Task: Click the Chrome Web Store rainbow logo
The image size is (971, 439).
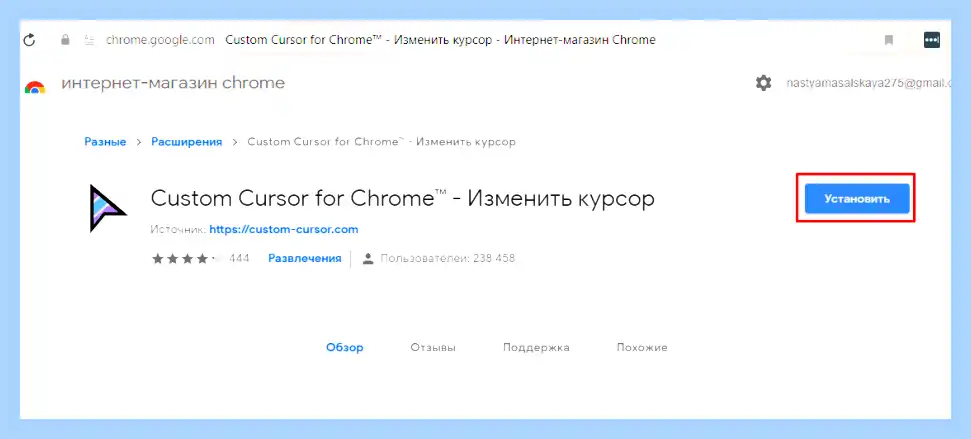Action: [x=35, y=86]
